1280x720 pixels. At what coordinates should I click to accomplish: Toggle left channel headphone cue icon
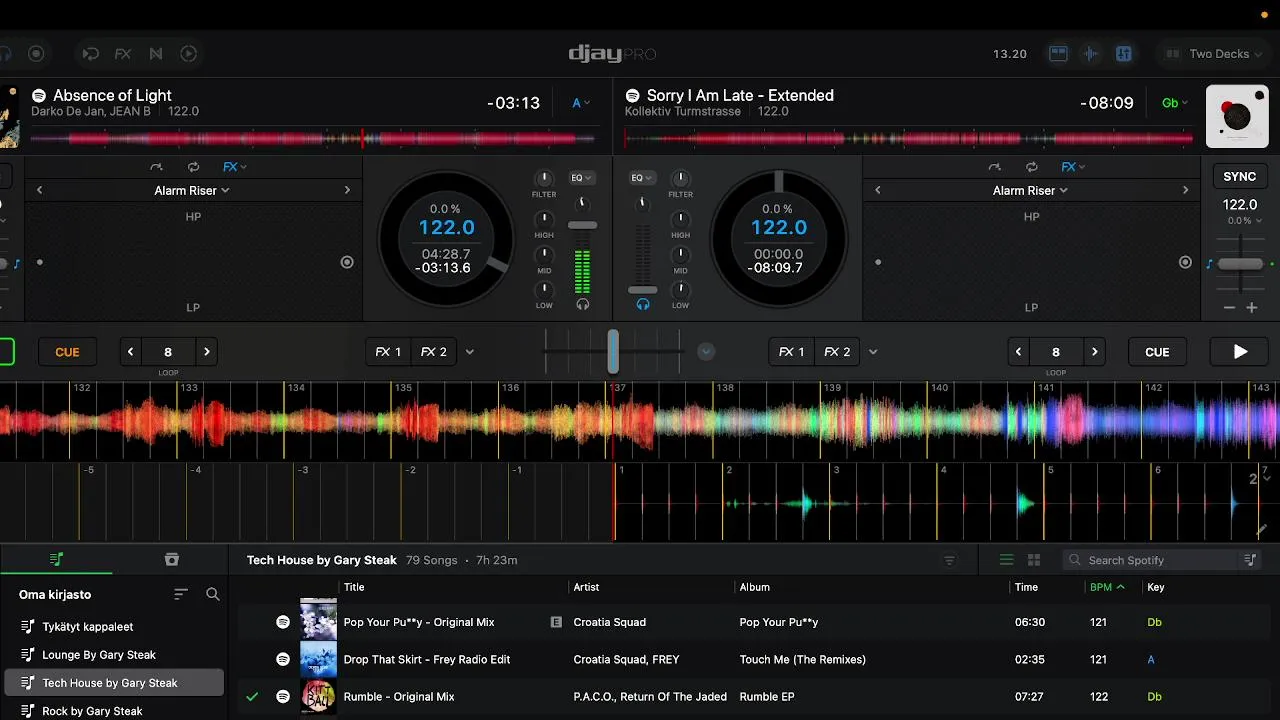point(583,304)
